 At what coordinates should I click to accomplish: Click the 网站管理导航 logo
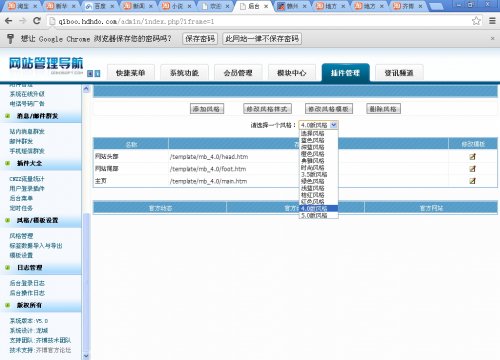tap(46, 63)
